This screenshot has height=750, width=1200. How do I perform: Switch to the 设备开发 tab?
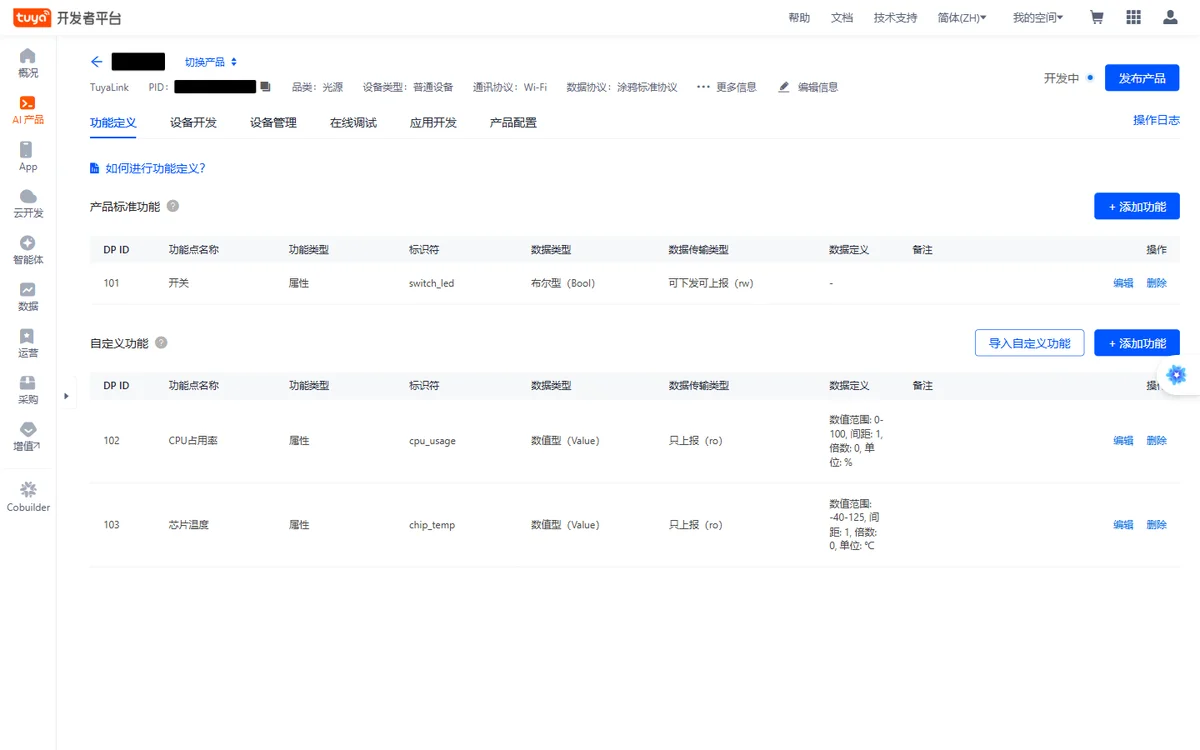[193, 123]
